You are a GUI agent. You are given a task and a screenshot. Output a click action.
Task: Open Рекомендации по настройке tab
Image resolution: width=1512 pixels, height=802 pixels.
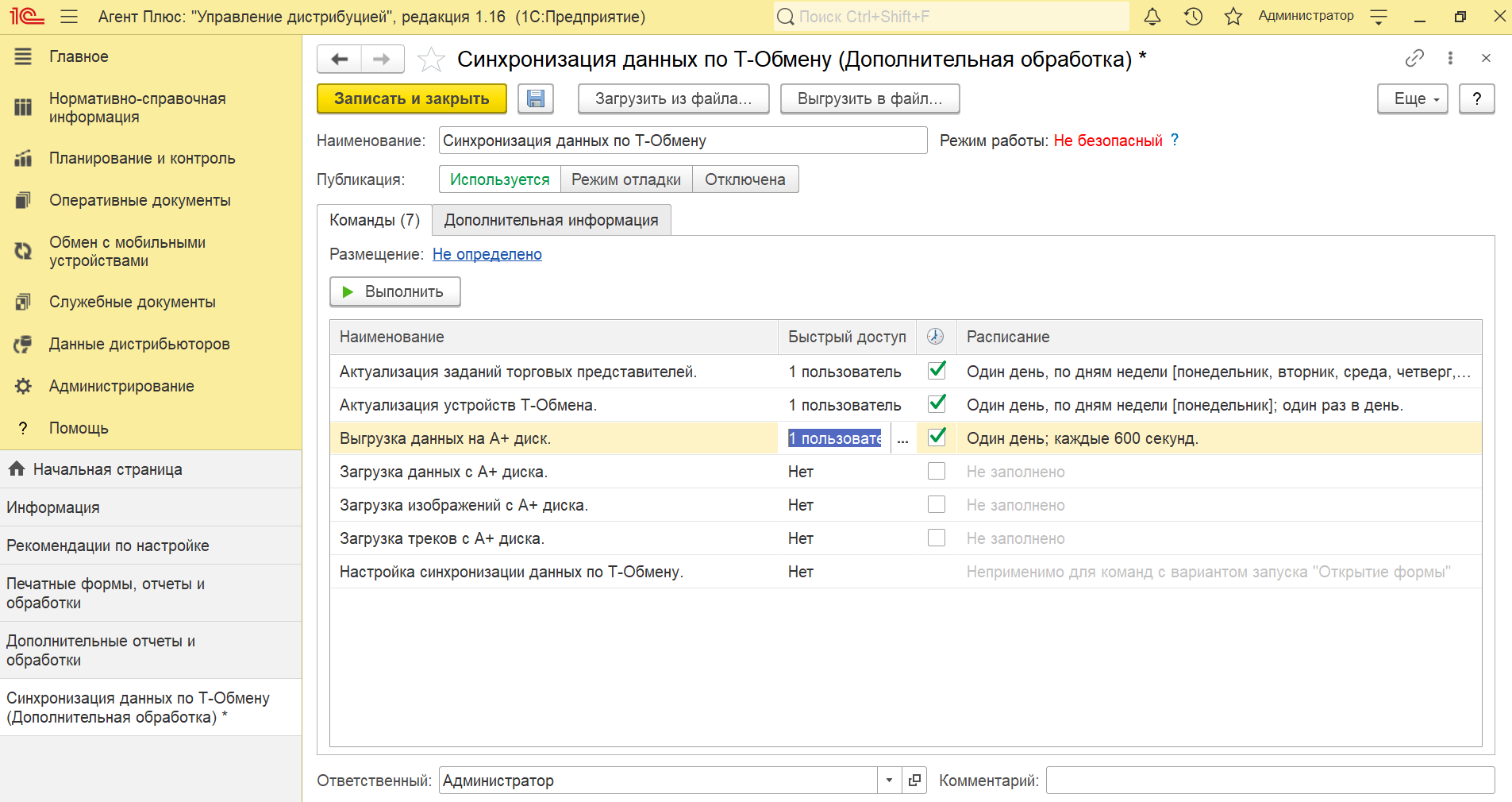[151, 546]
